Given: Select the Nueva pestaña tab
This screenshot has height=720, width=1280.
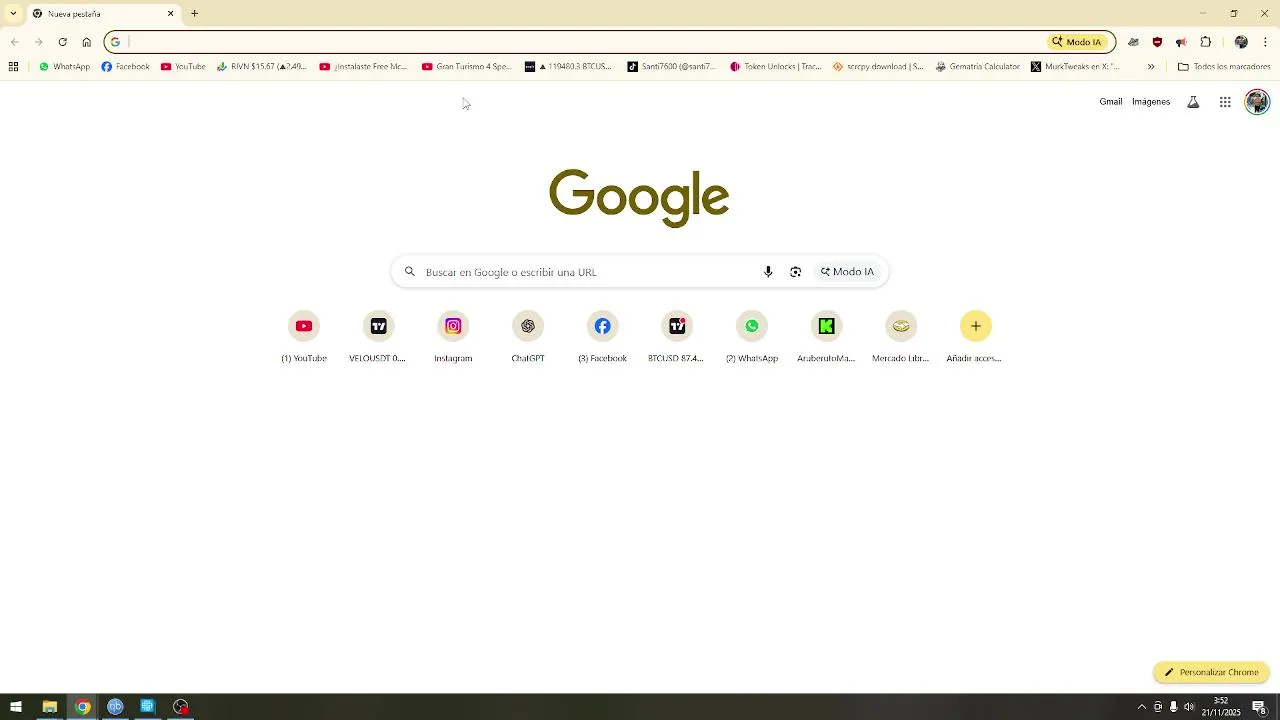Looking at the screenshot, I should pos(104,13).
